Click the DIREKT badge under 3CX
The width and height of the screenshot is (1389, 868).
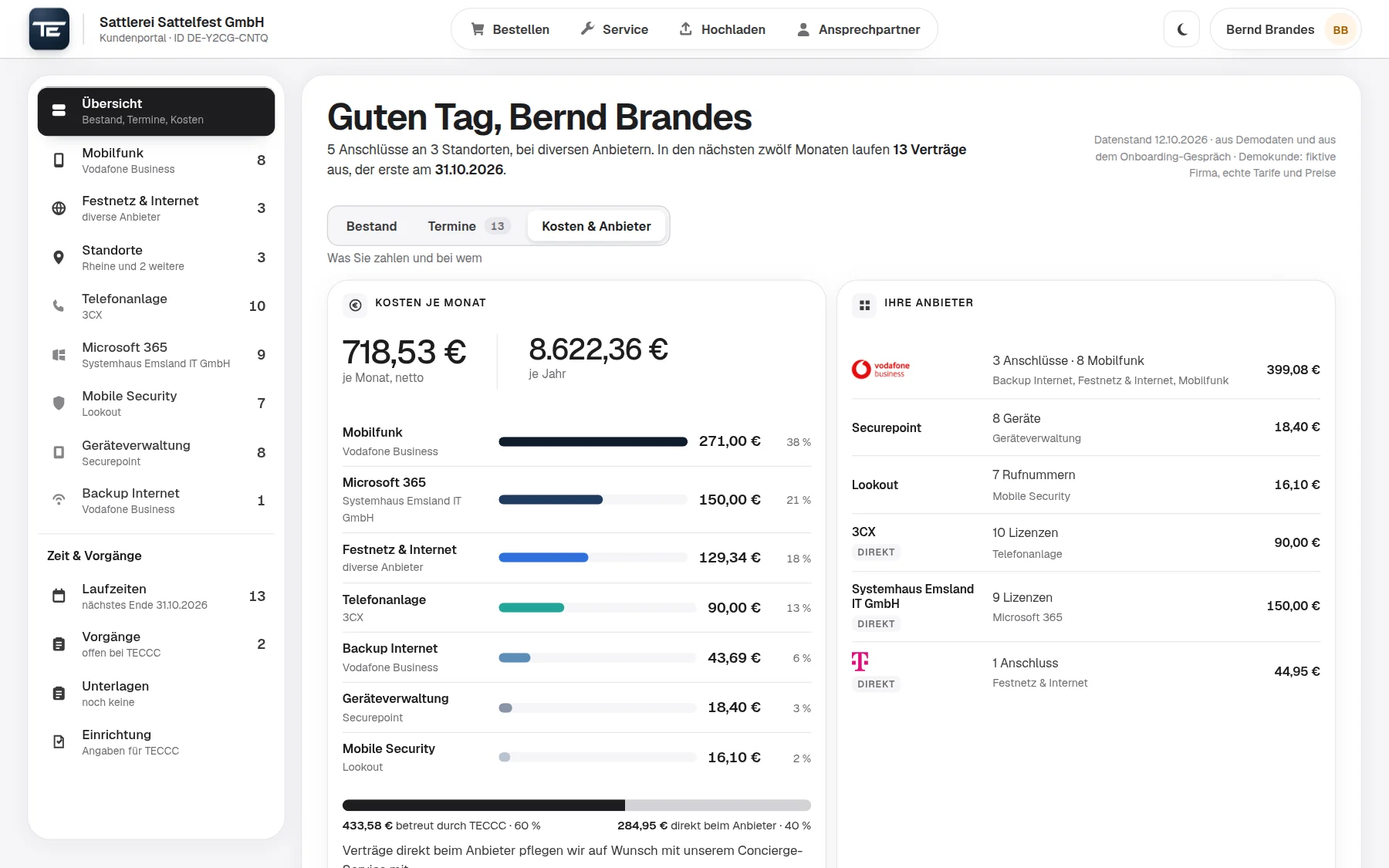coord(876,552)
